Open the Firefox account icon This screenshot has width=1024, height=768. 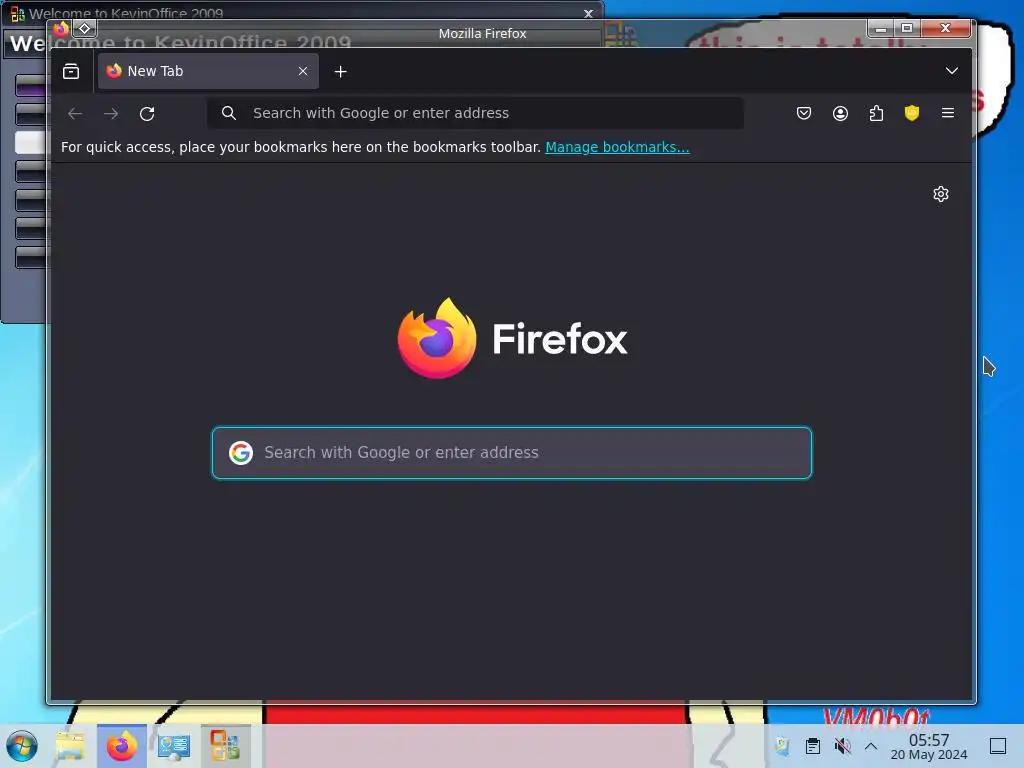pyautogui.click(x=840, y=113)
